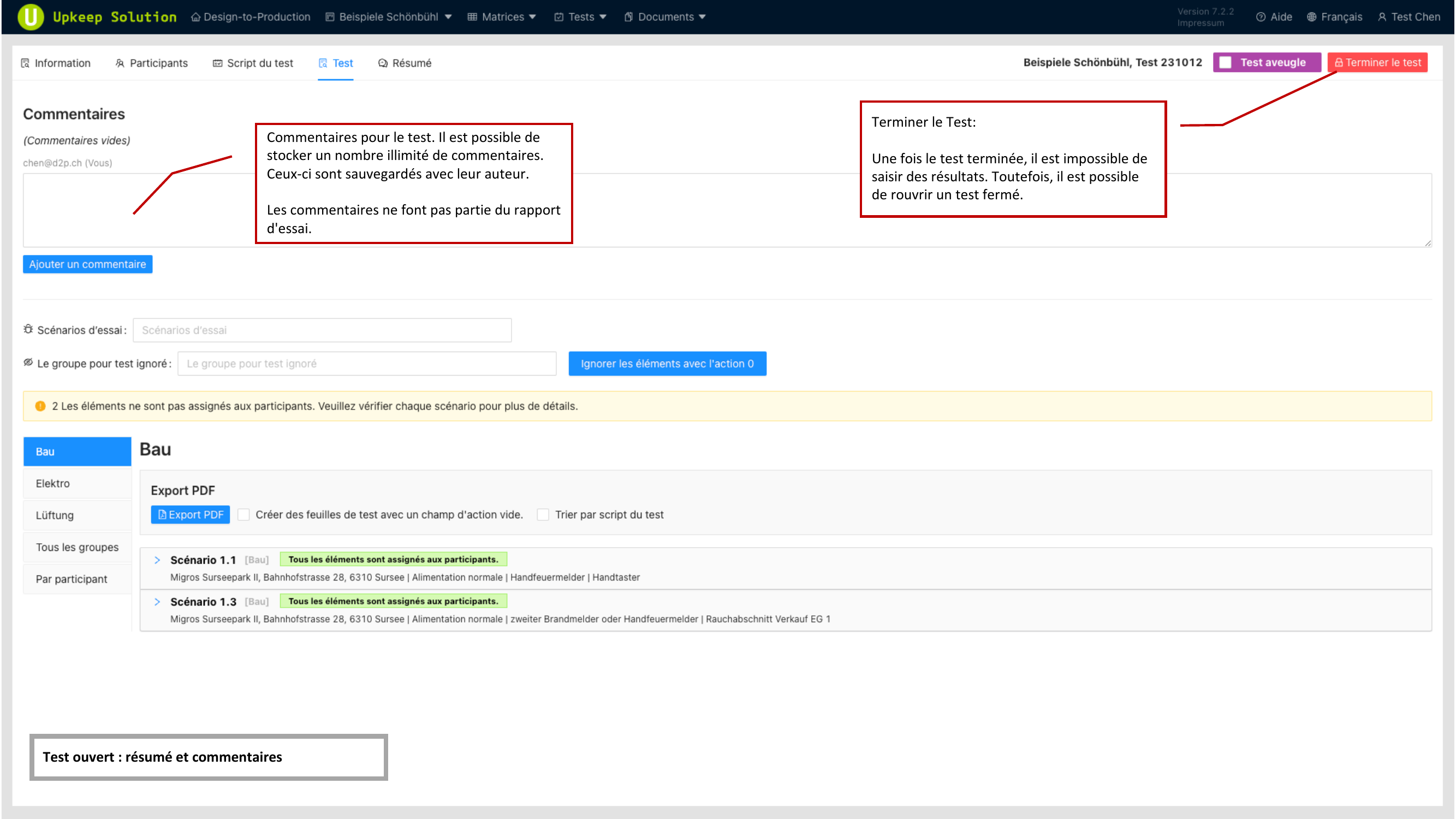
Task: Click the PDF icon inside Export PDF button
Action: (163, 514)
